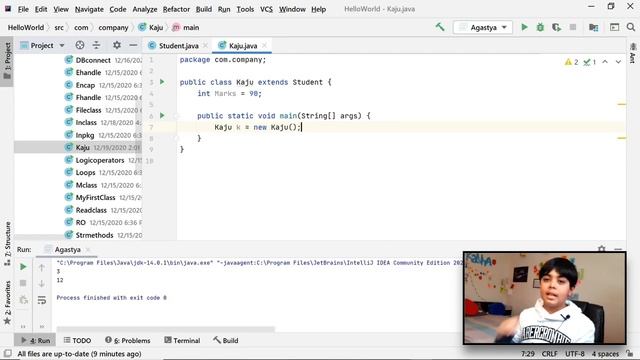This screenshot has height=360, width=640.
Task: Open the Analyze menu
Action: (144, 9)
